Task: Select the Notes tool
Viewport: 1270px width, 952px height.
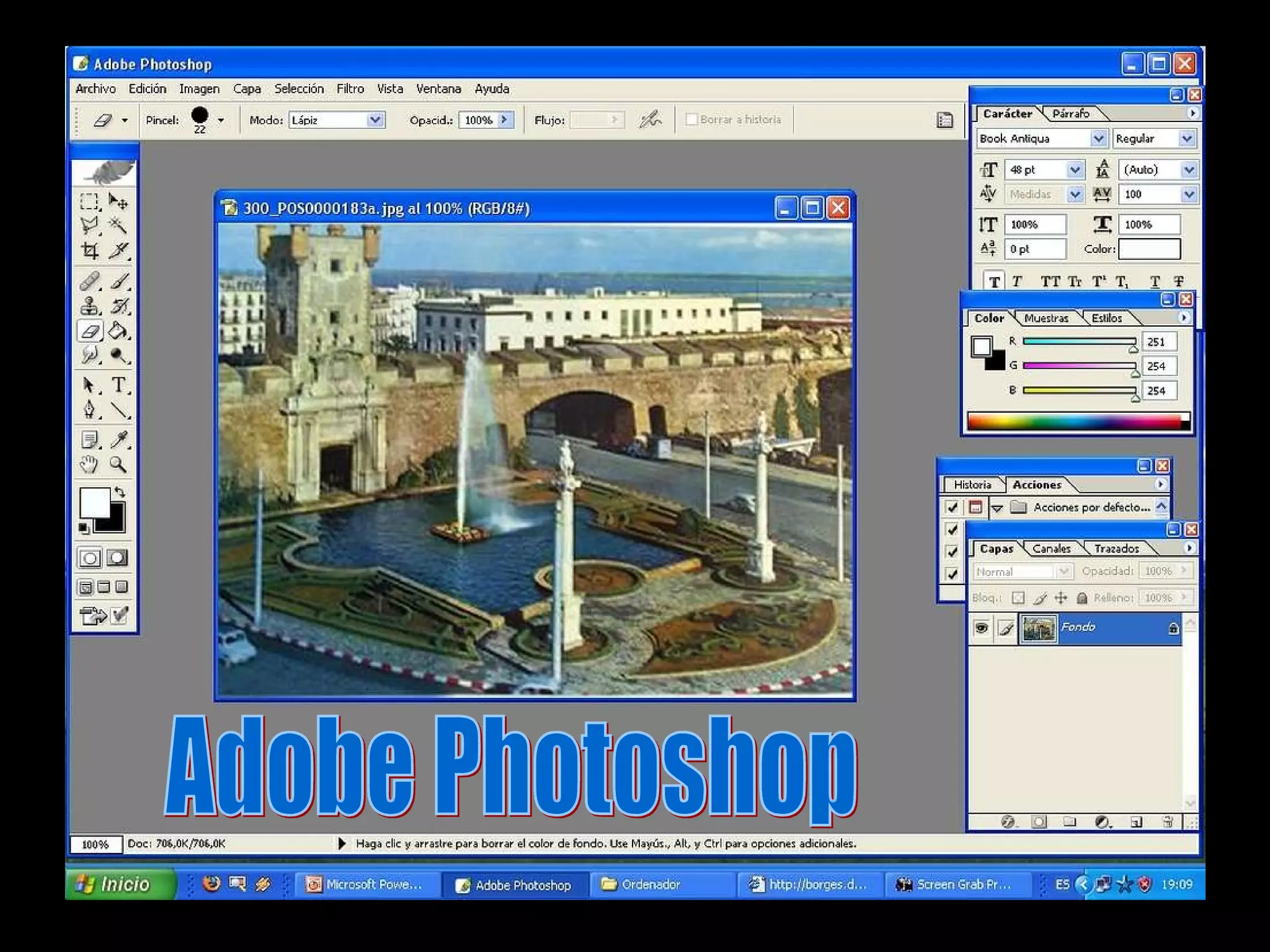Action: pyautogui.click(x=90, y=440)
